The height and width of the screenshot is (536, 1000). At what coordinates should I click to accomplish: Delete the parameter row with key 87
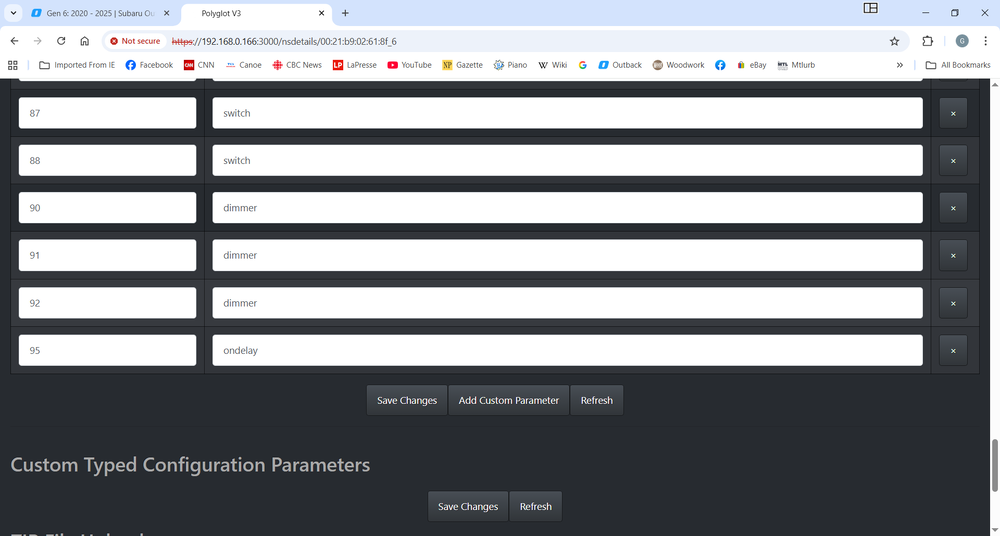pos(952,113)
